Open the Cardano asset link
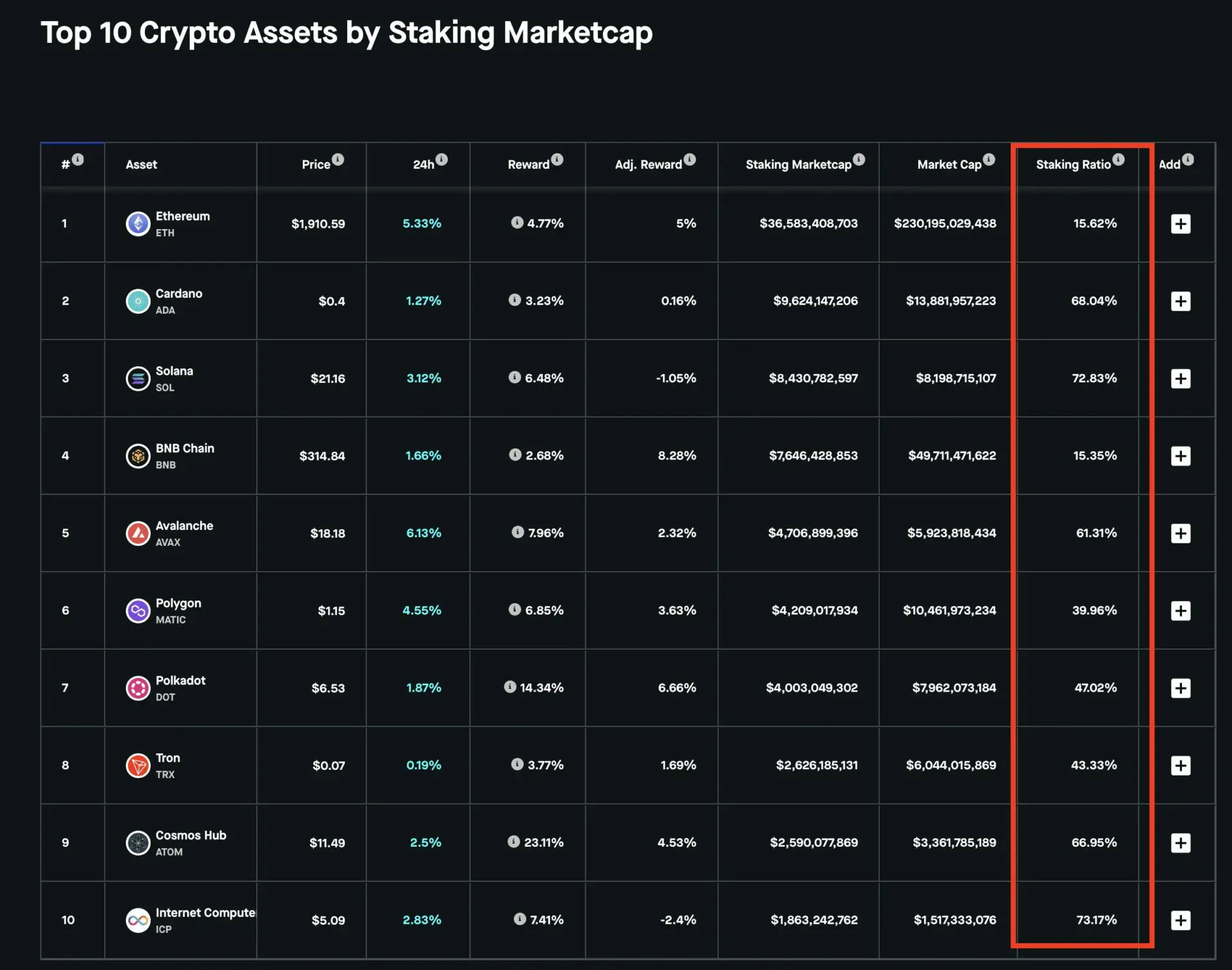 [179, 294]
